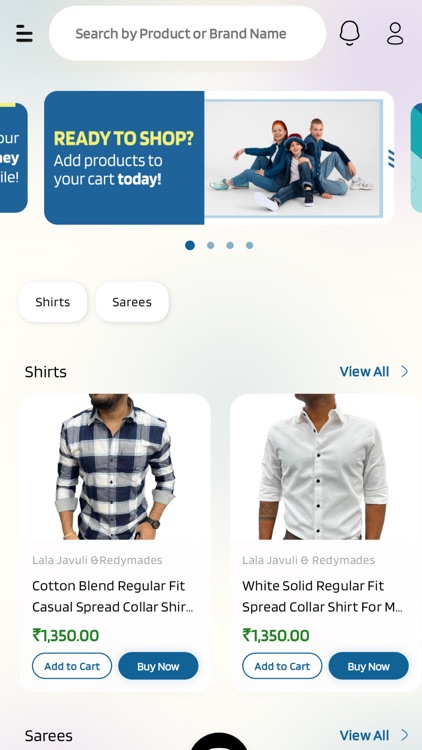The width and height of the screenshot is (422, 750).
Task: Open the hamburger menu icon
Action: point(24,33)
